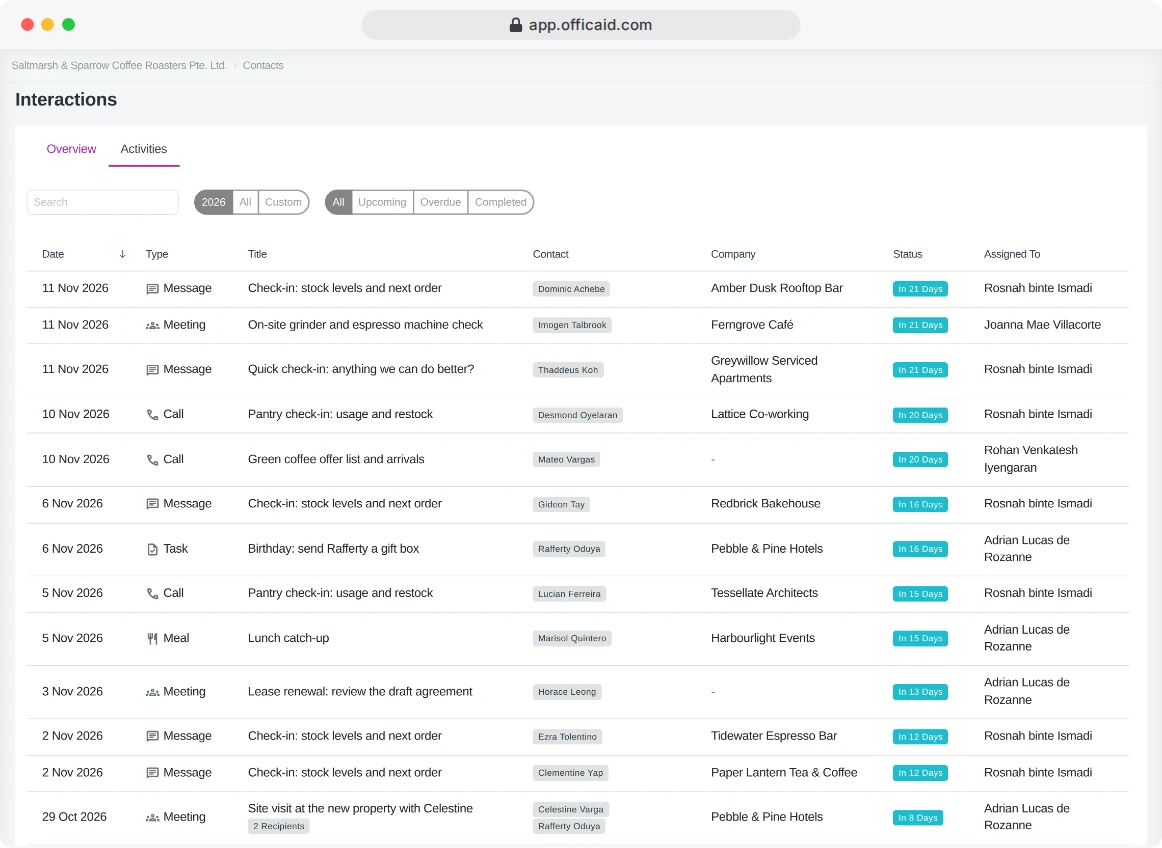Open the Imogen Talbrook contact tag
Viewport: 1162px width, 848px height.
572,325
